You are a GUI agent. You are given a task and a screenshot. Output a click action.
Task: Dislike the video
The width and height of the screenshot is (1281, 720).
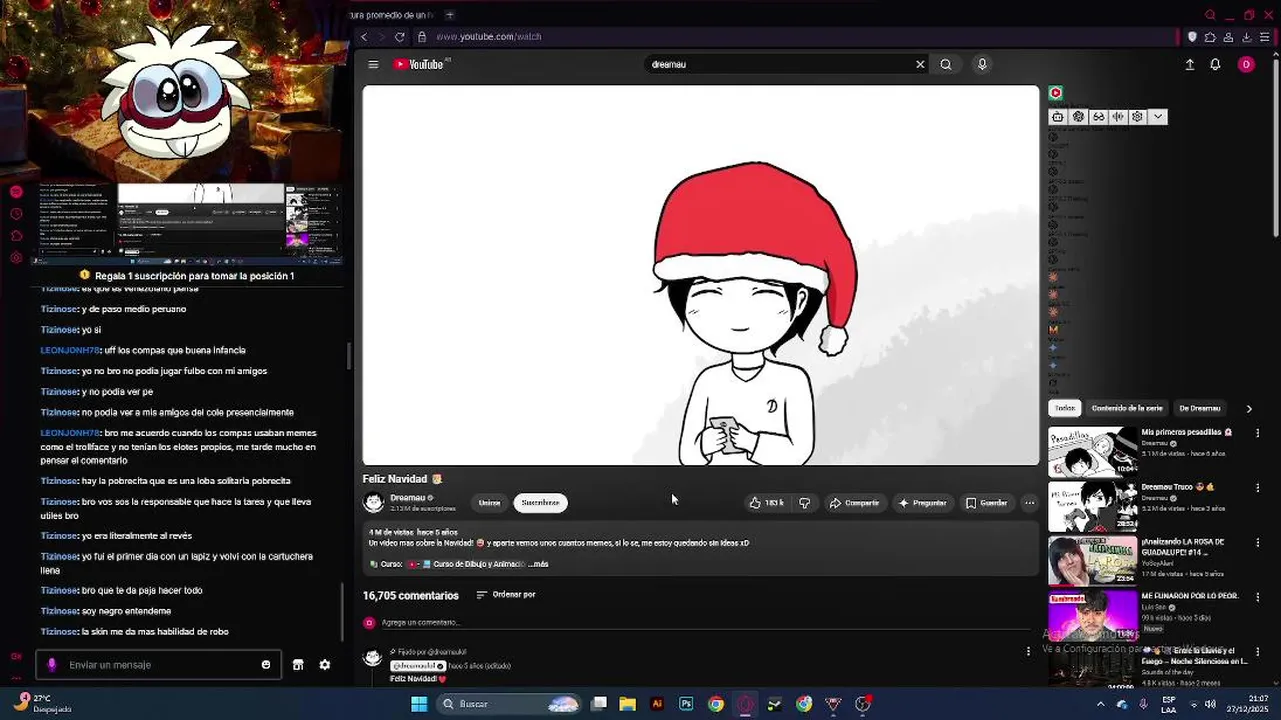click(x=805, y=503)
